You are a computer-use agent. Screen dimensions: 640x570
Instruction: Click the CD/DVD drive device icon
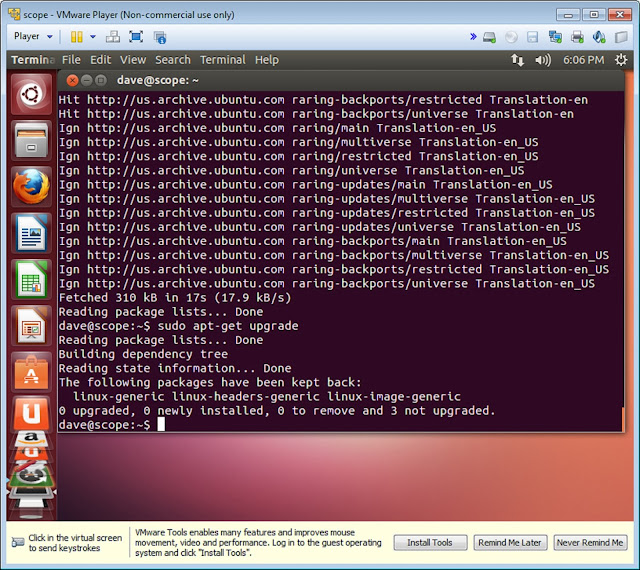(511, 37)
